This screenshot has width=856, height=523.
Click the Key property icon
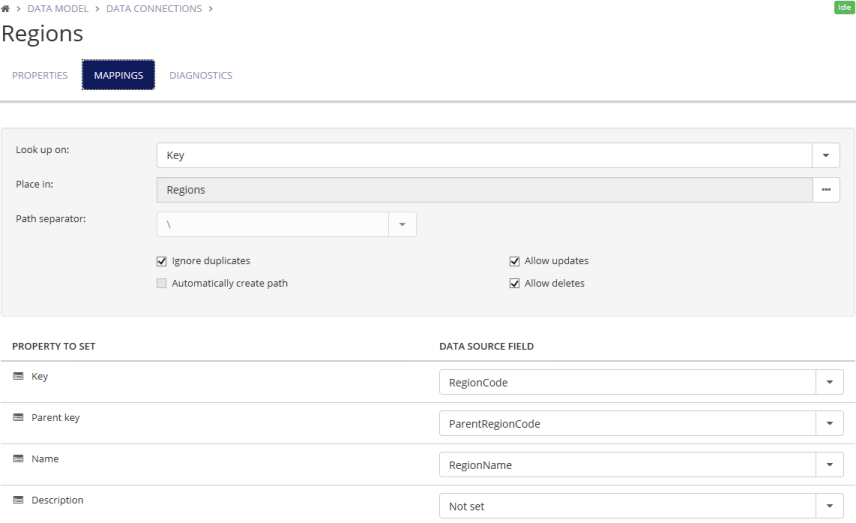click(18, 376)
